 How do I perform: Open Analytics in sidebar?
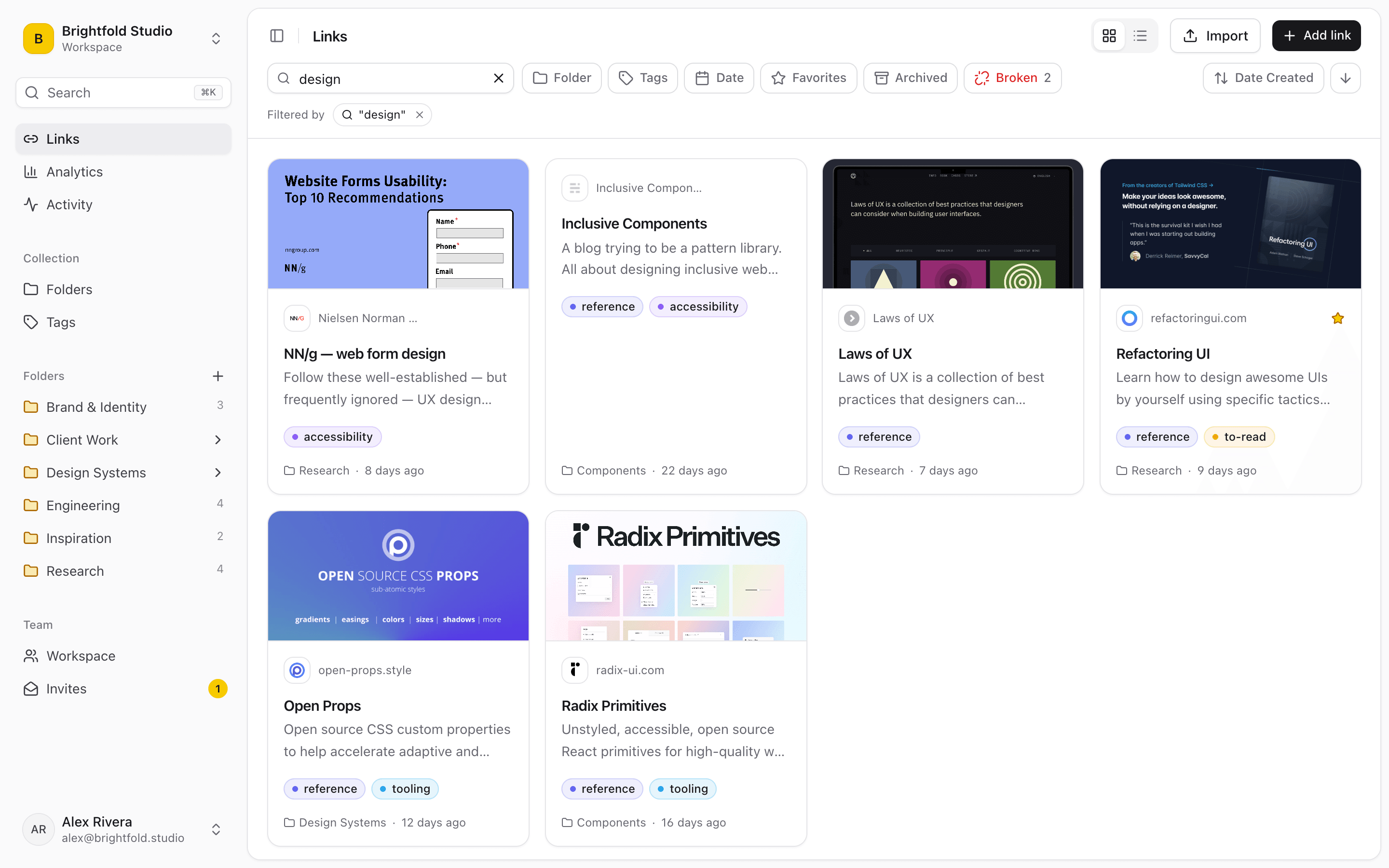point(123,172)
